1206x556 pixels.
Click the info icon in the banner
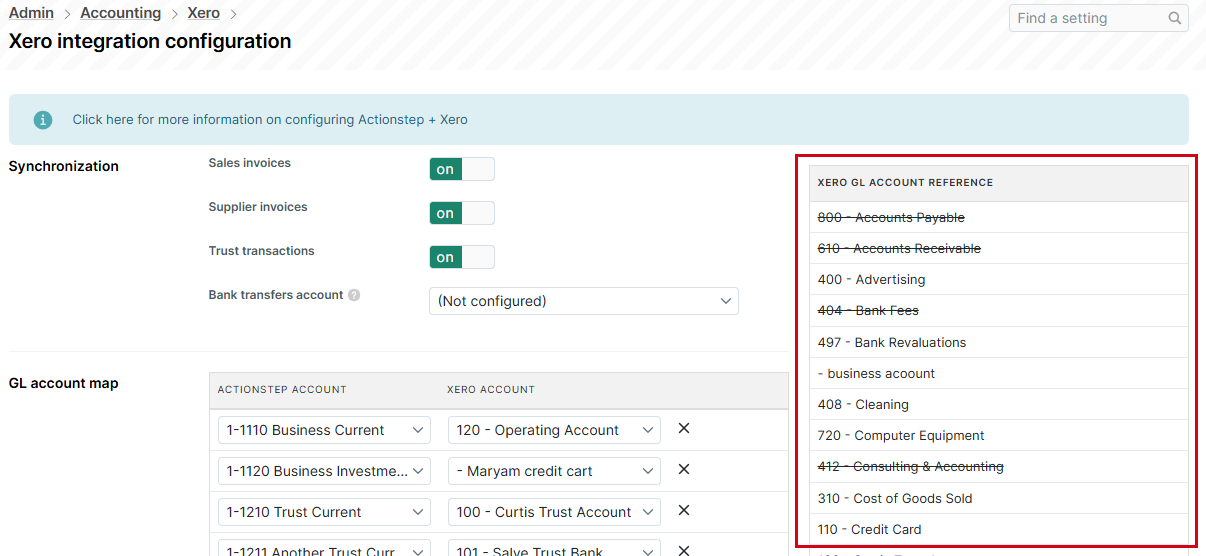(x=43, y=119)
